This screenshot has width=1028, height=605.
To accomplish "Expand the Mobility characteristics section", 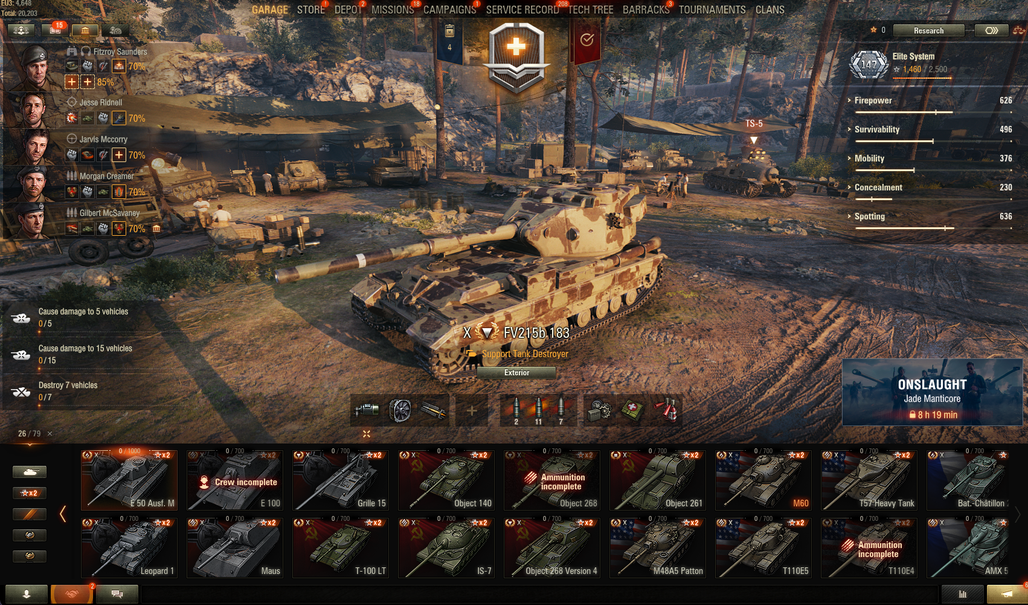I will click(930, 159).
